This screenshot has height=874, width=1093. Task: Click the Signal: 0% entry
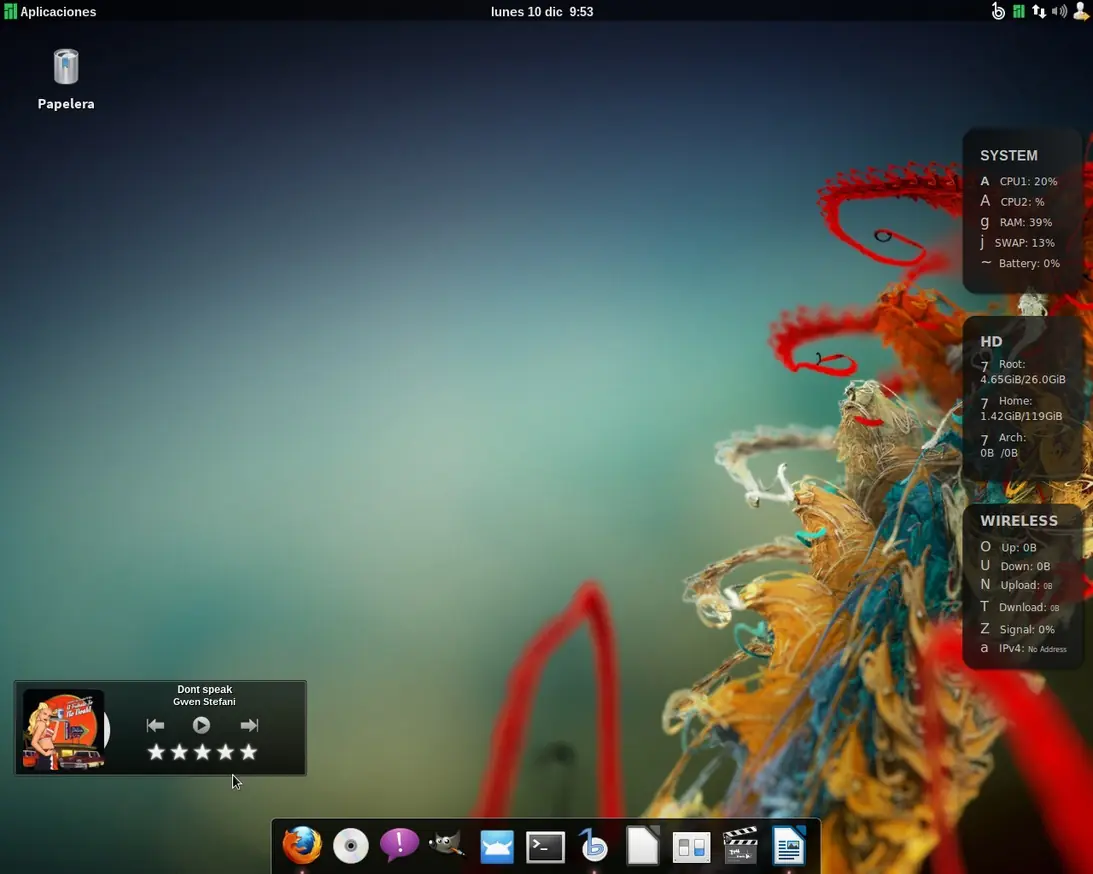point(1018,629)
